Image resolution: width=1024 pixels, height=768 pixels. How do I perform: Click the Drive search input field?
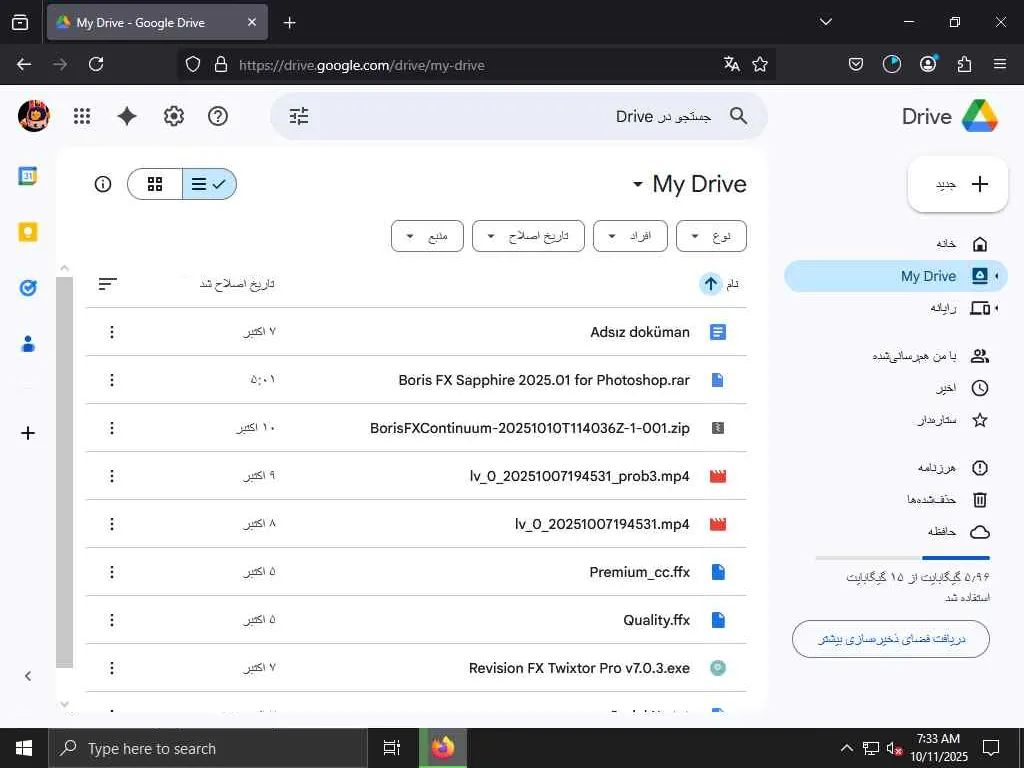[x=519, y=116]
